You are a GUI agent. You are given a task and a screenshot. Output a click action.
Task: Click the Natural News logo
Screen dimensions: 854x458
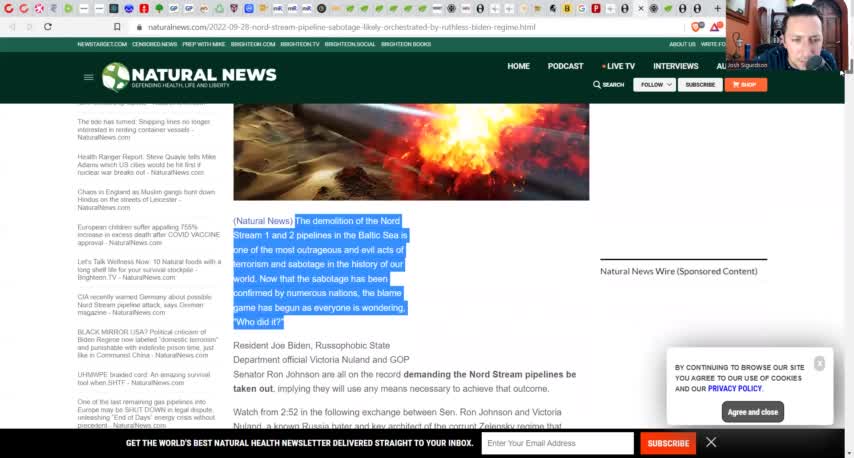pos(189,76)
